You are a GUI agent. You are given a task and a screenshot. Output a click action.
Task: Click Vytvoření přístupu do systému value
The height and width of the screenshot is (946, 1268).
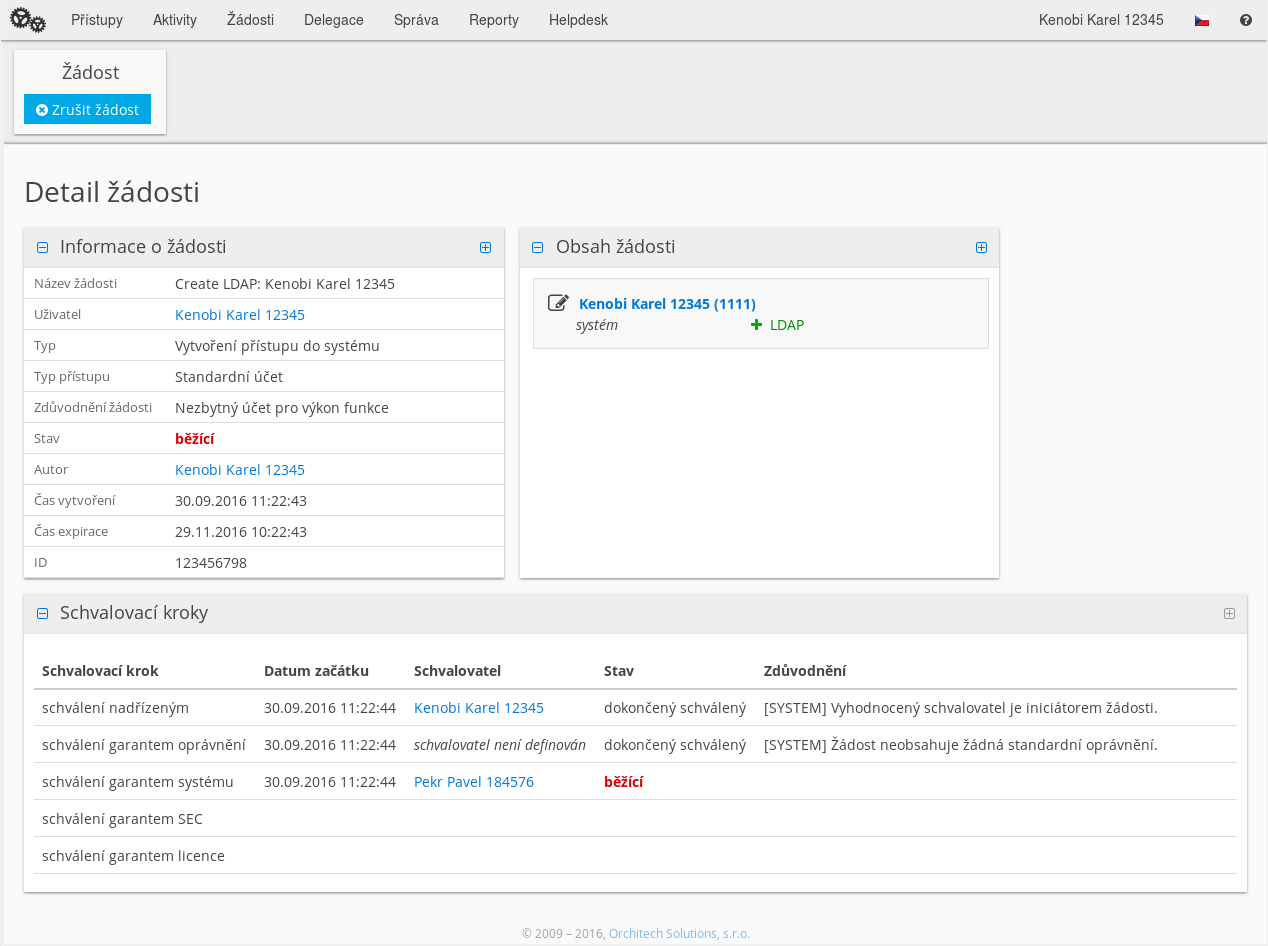pos(277,346)
